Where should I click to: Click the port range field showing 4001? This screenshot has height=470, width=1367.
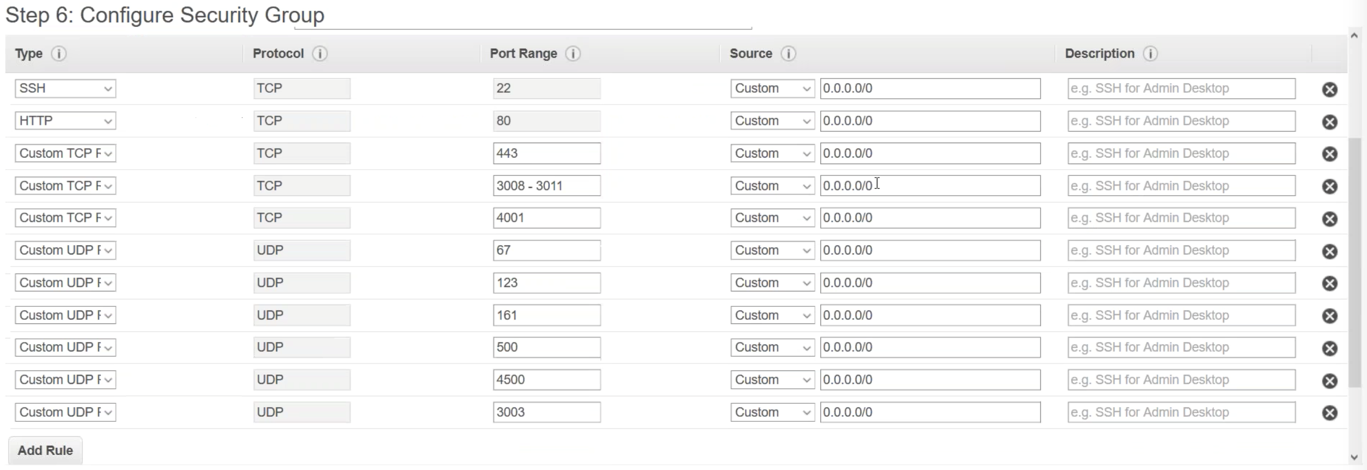(x=546, y=218)
